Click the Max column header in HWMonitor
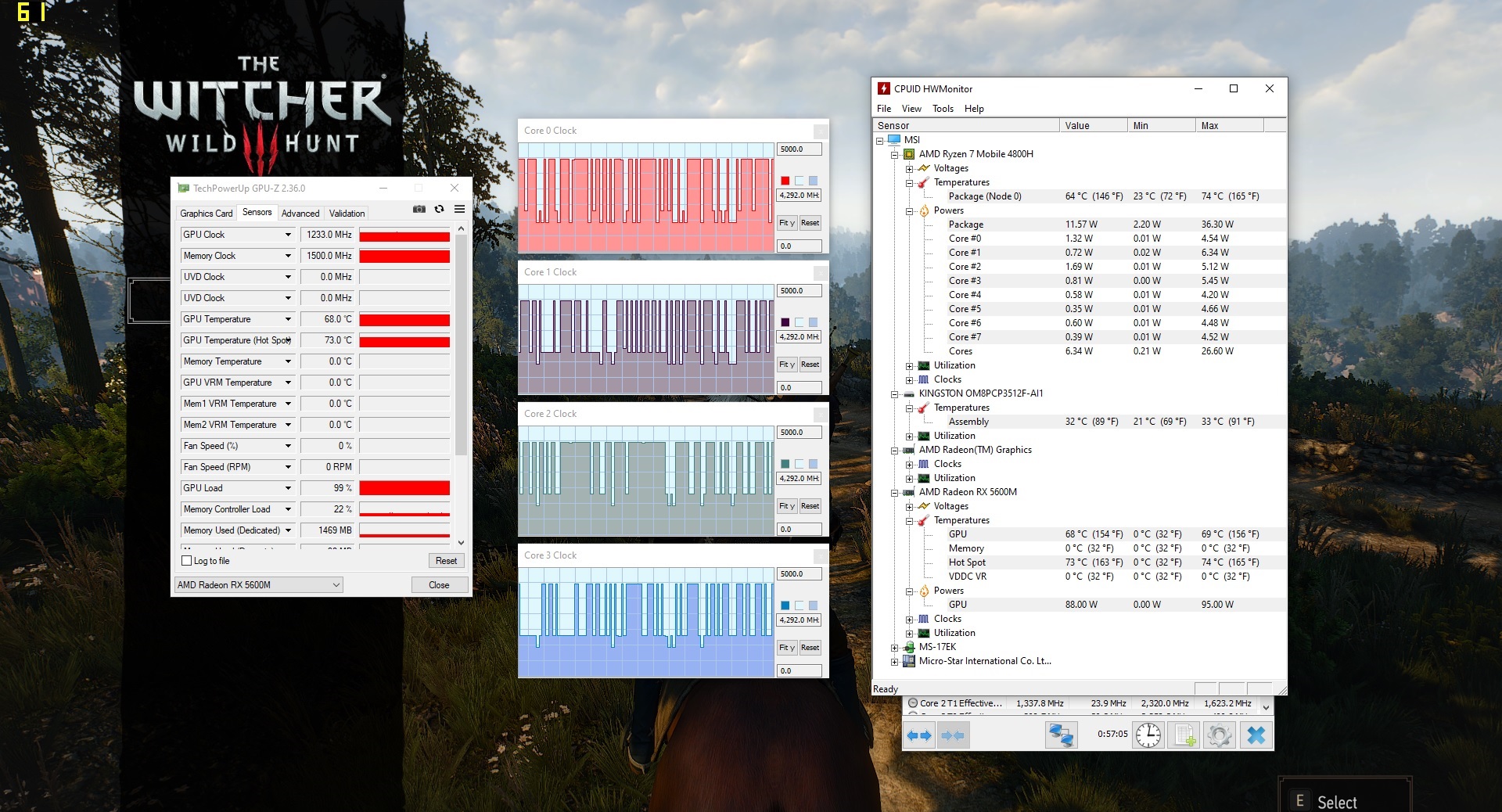 [x=1229, y=125]
